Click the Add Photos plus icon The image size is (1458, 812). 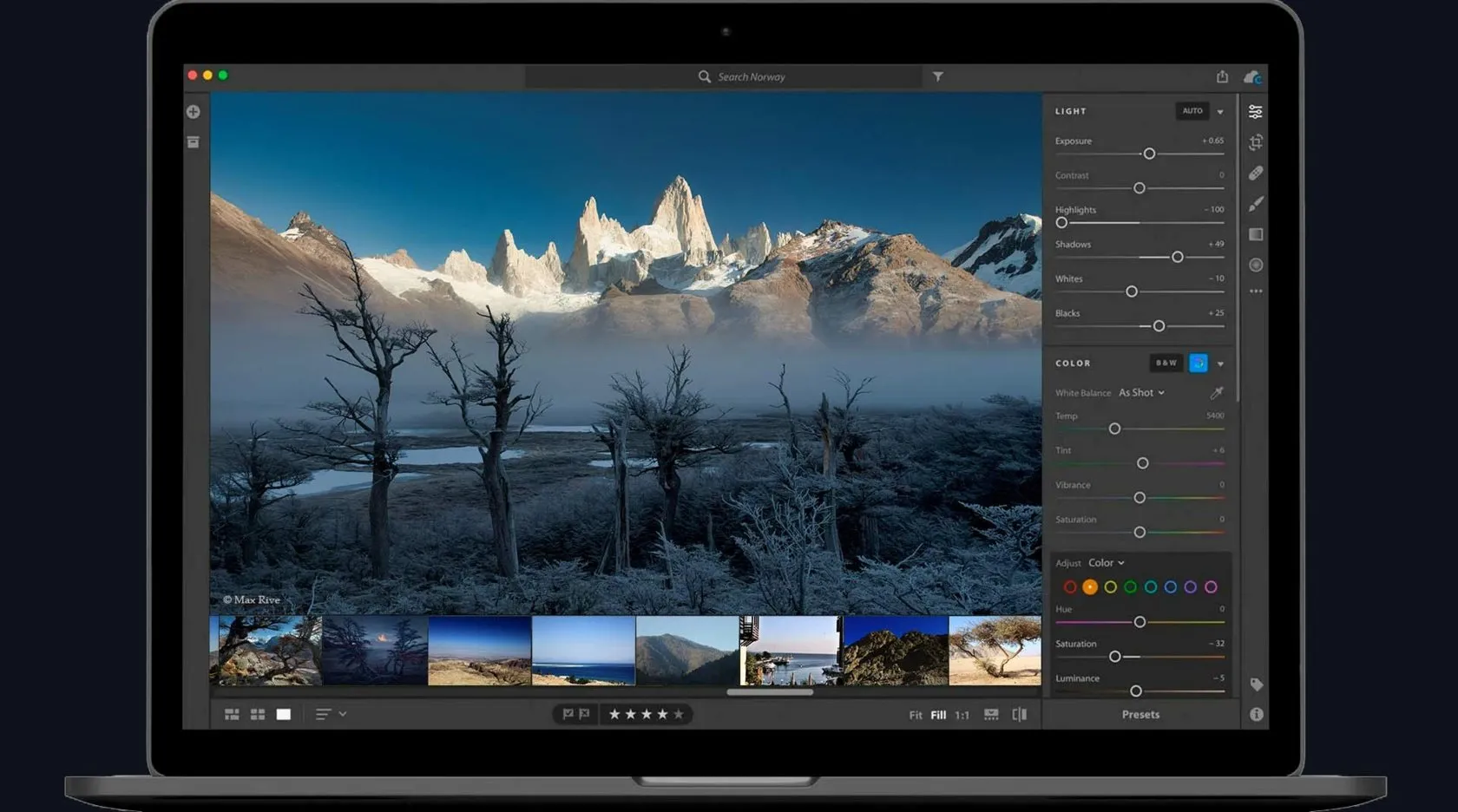tap(193, 112)
